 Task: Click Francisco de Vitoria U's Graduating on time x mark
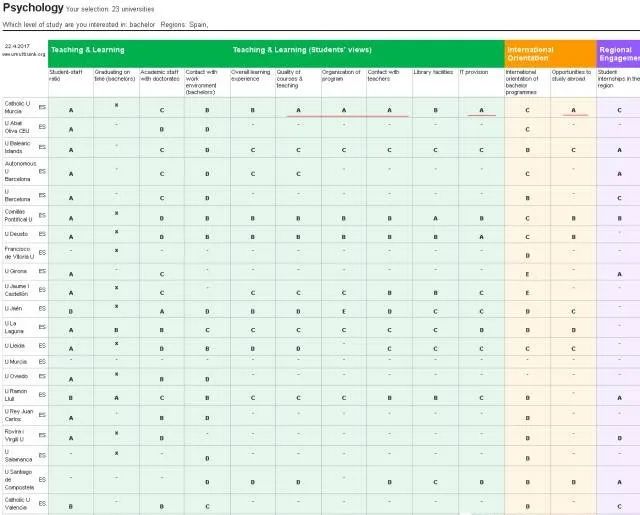[116, 250]
